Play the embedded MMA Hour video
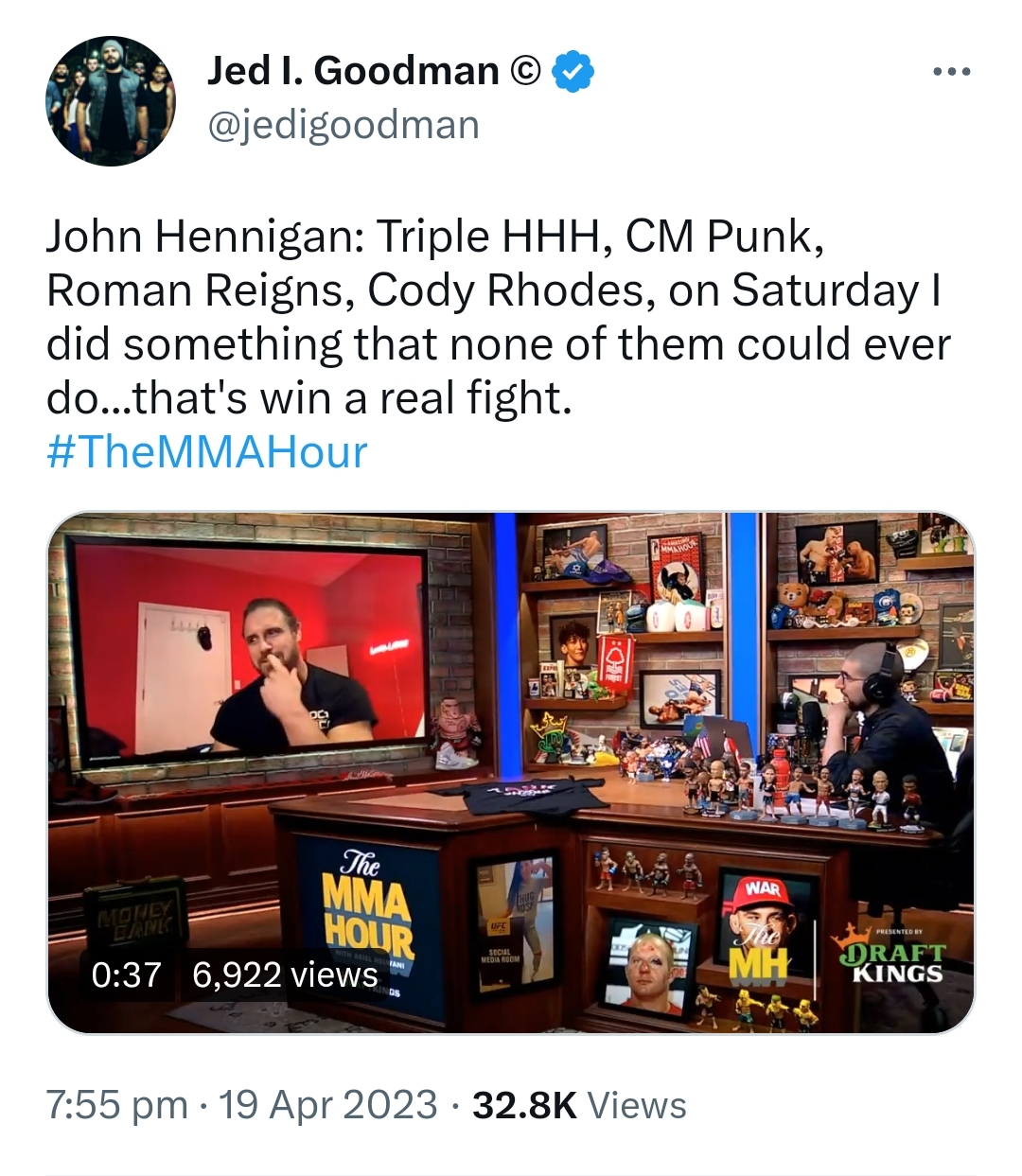1022x1176 pixels. click(511, 773)
